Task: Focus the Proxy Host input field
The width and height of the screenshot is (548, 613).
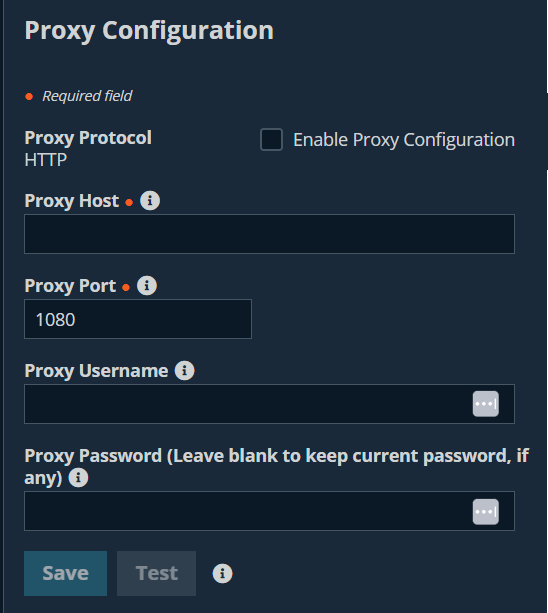Action: point(269,234)
